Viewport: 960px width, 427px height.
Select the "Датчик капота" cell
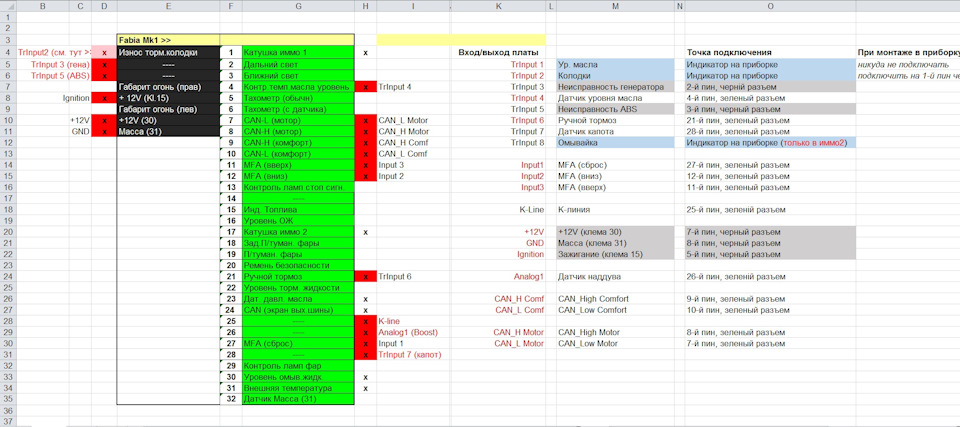615,131
